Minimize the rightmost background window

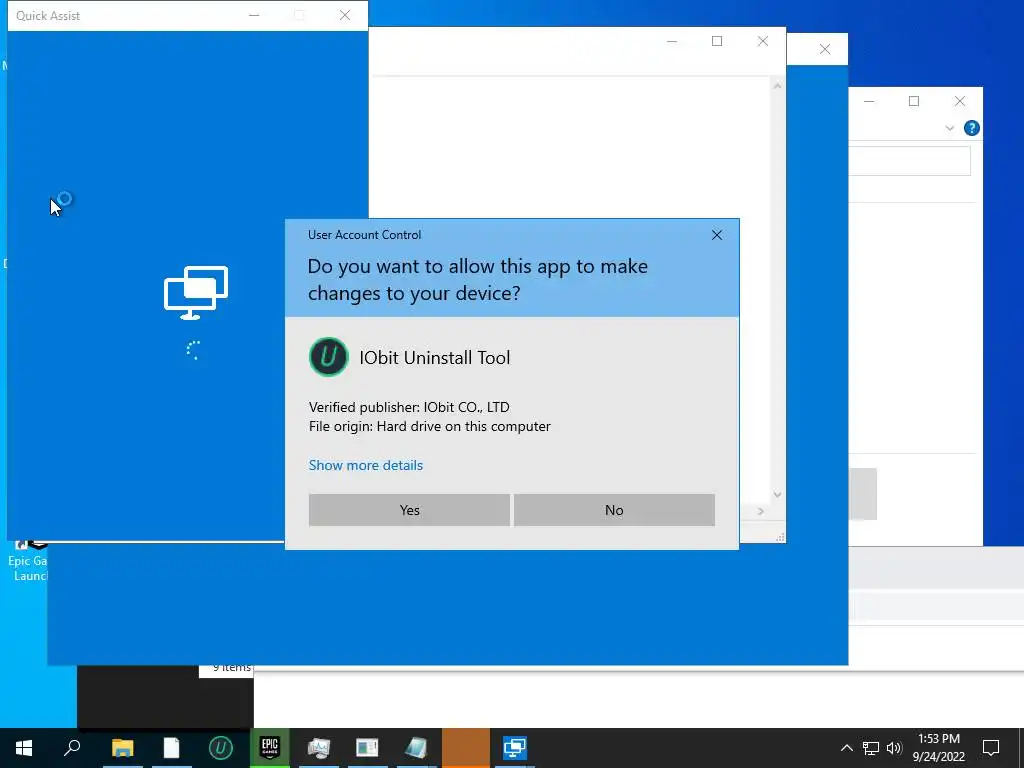pos(869,101)
